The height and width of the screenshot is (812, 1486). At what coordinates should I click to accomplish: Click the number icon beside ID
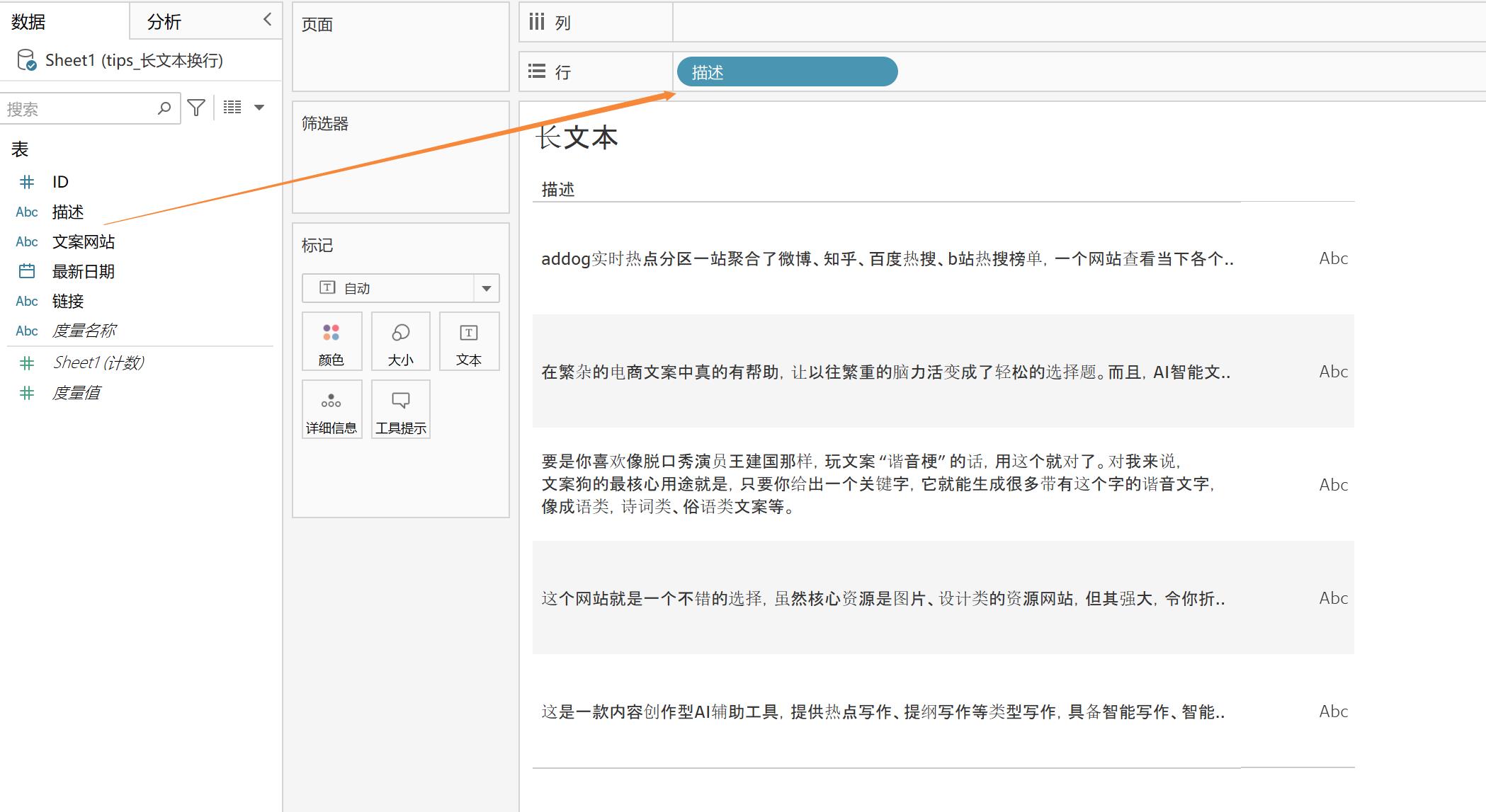tap(27, 182)
